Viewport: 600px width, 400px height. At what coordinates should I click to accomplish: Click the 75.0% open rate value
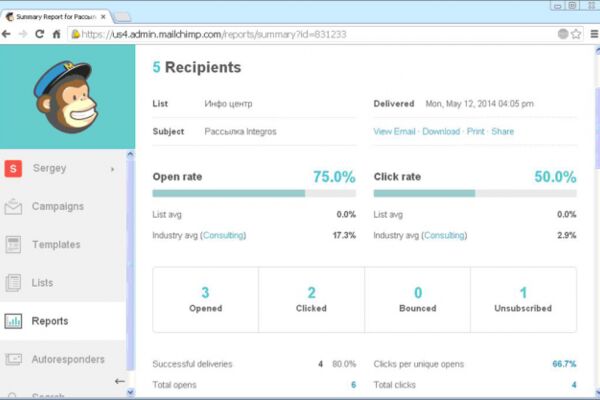[x=334, y=177]
